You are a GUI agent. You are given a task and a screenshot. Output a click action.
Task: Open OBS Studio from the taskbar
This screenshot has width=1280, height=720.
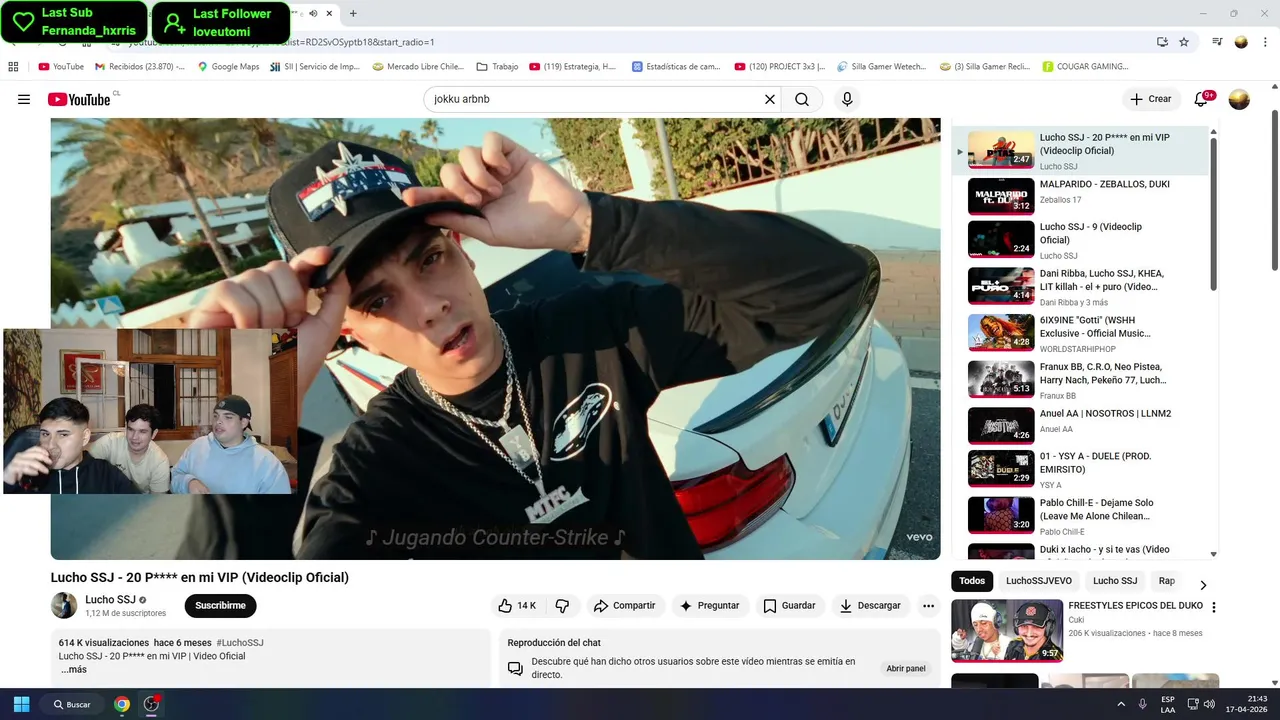coord(151,704)
